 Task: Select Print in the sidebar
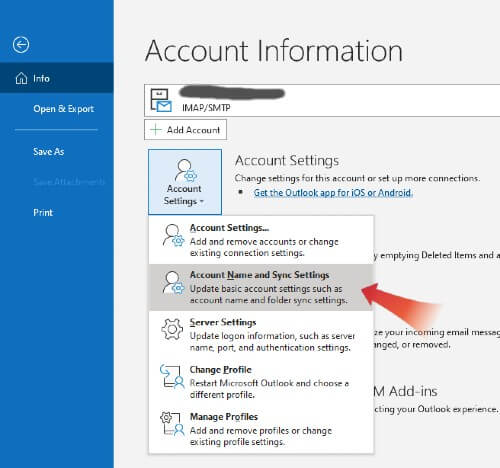click(43, 213)
